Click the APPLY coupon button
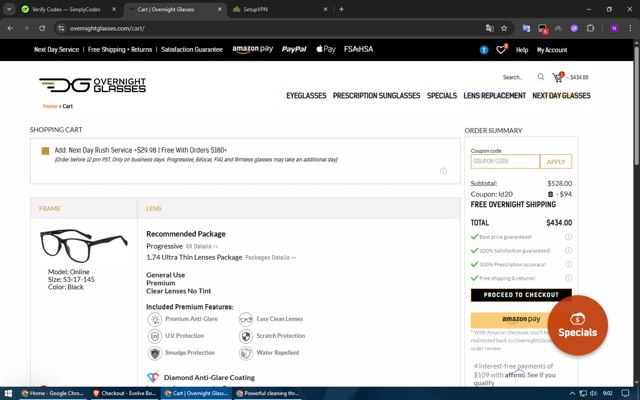This screenshot has height=400, width=640. click(x=556, y=162)
